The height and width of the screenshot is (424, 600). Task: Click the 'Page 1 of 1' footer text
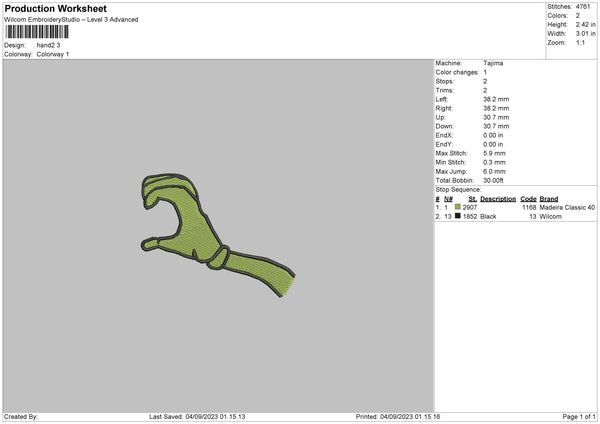coord(579,417)
